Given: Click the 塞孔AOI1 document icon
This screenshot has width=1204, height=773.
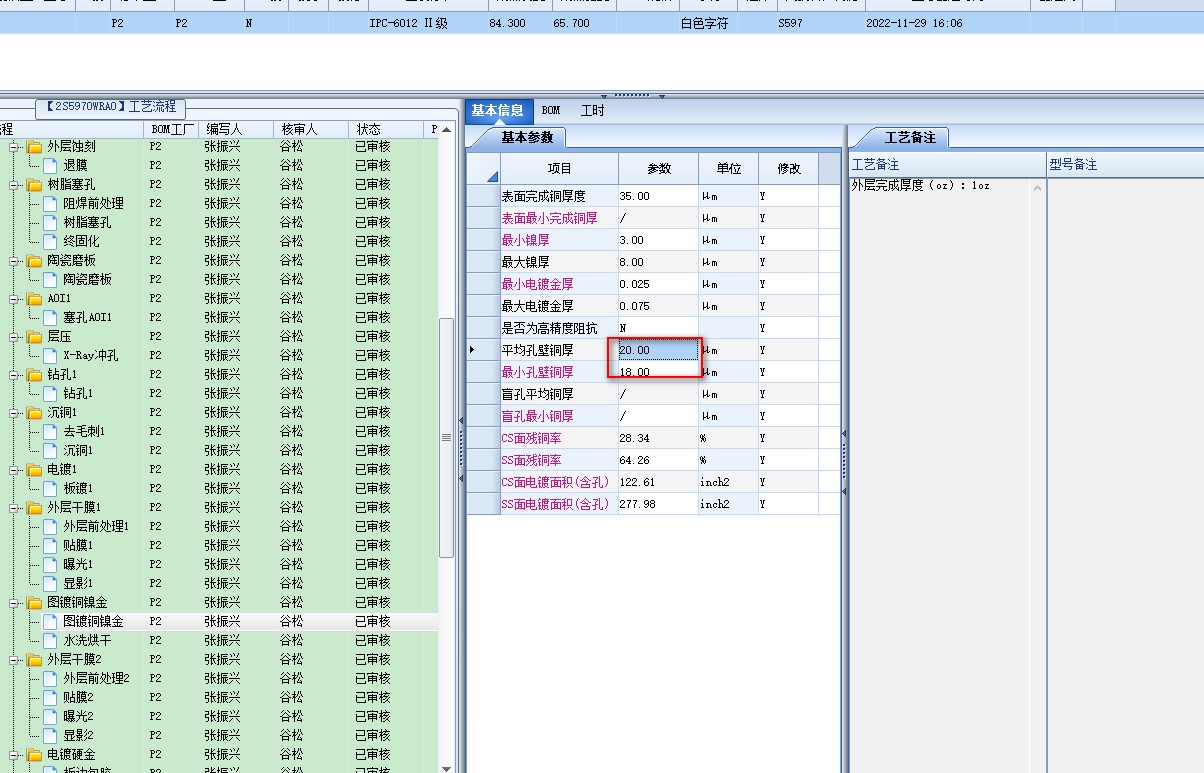Looking at the screenshot, I should pyautogui.click(x=50, y=317).
